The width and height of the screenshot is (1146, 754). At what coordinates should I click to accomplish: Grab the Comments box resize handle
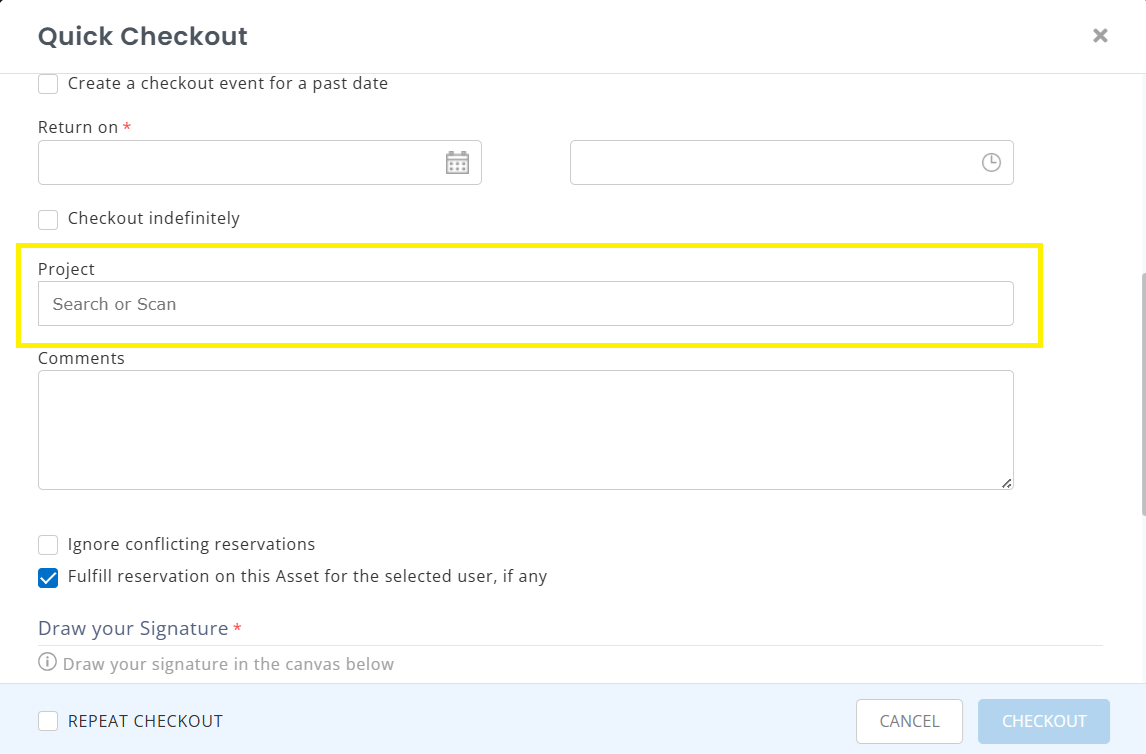(1006, 483)
